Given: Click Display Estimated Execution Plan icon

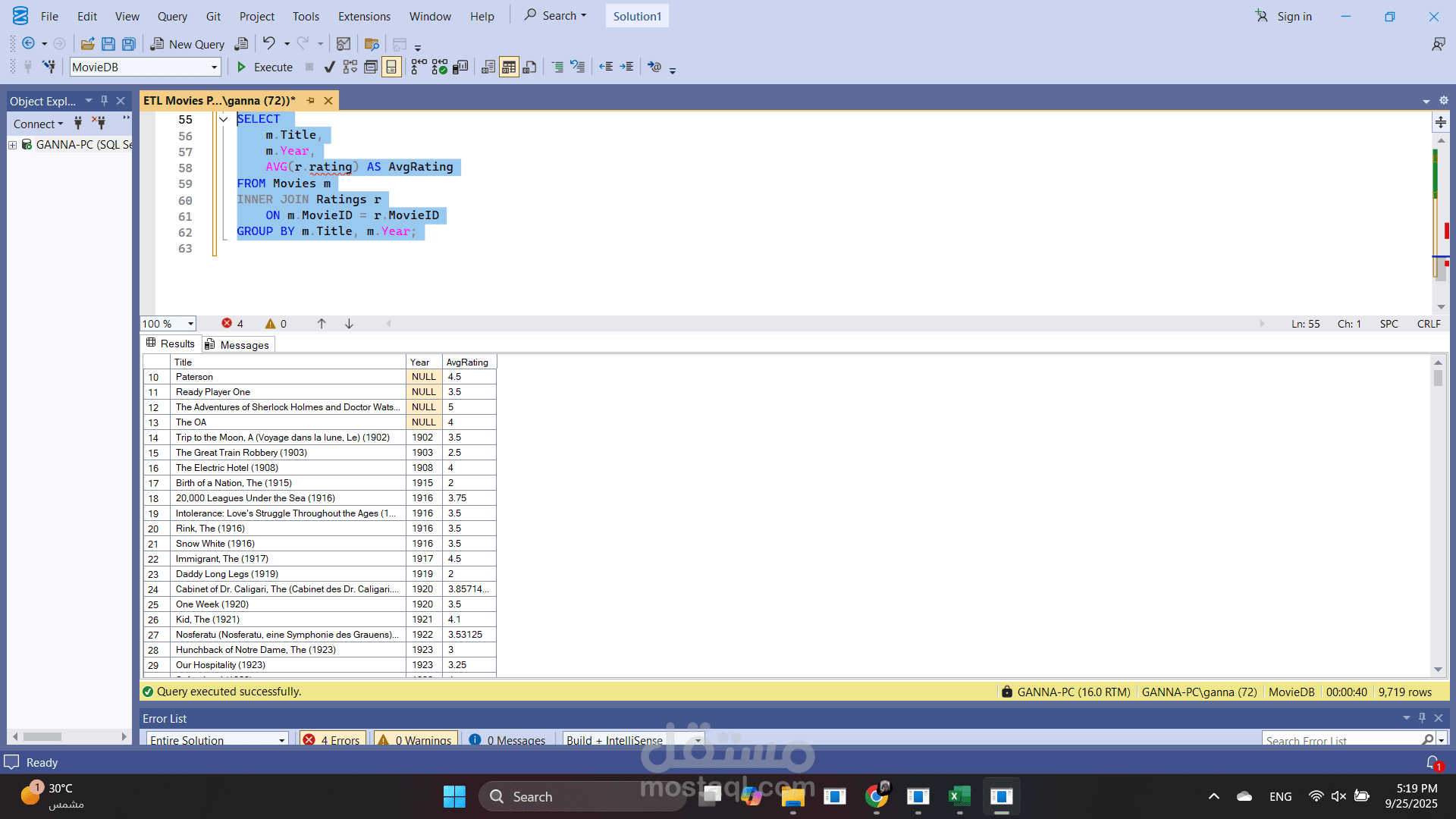Looking at the screenshot, I should tap(350, 67).
